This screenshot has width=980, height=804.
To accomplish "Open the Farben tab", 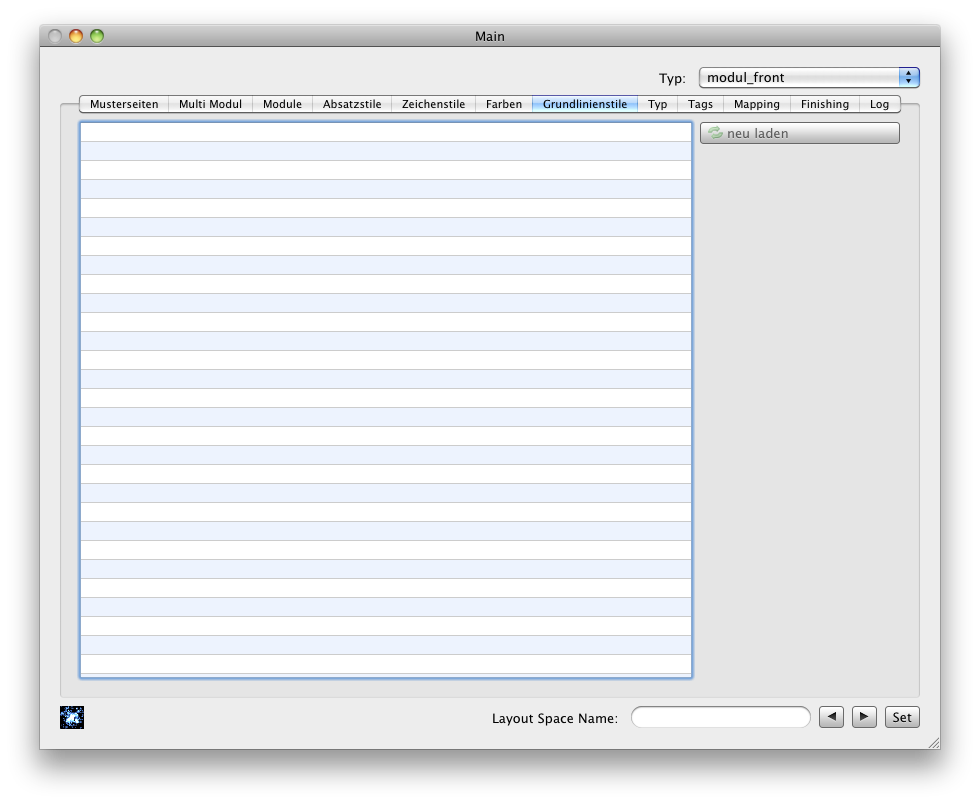I will click(x=504, y=104).
